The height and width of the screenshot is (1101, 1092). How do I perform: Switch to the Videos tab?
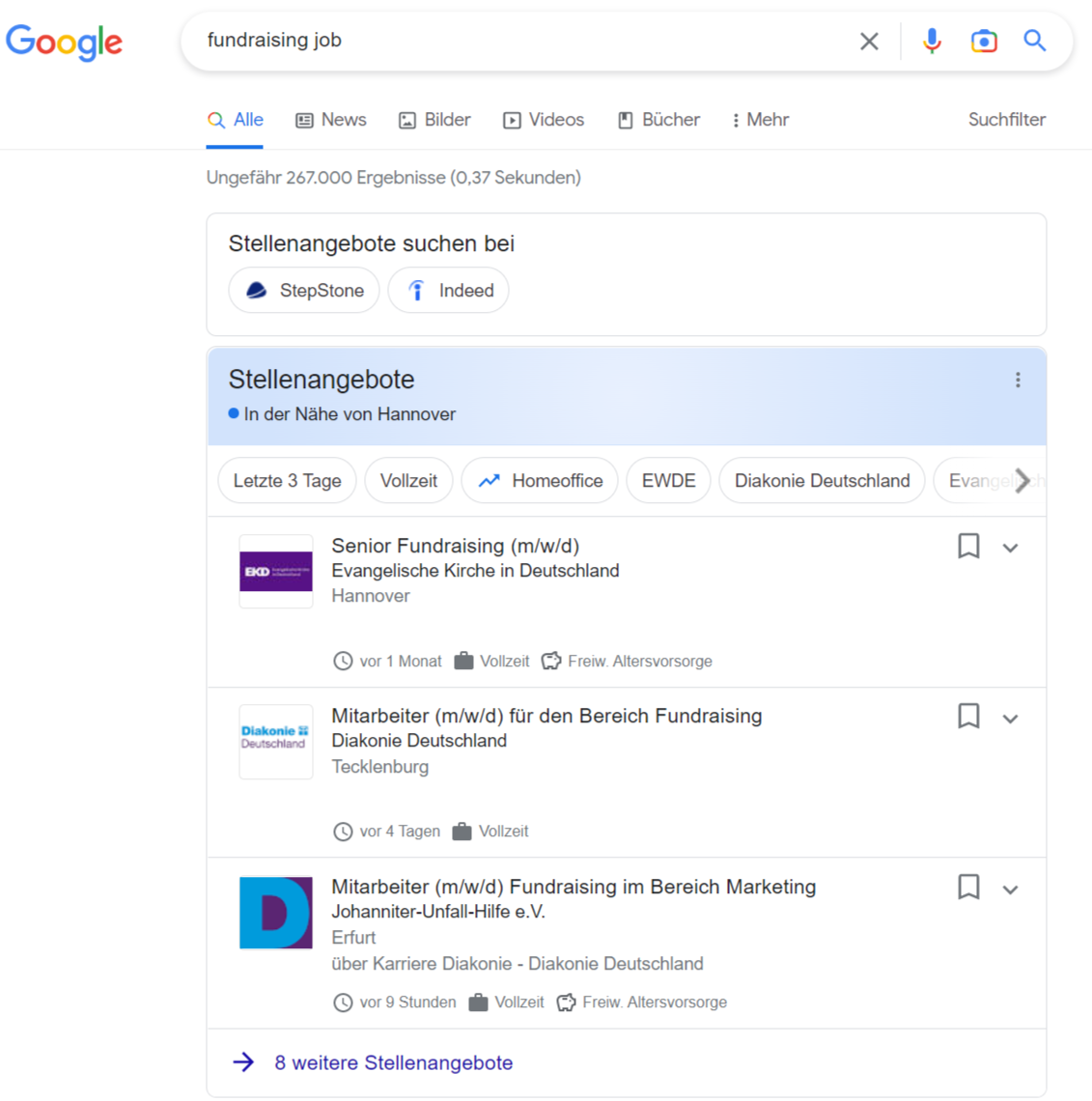pyautogui.click(x=544, y=120)
